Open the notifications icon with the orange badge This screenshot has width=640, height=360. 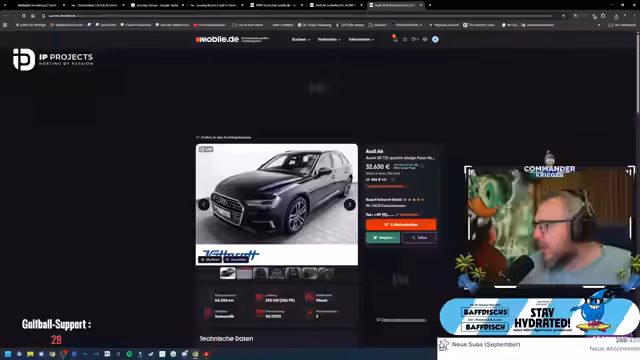[395, 38]
